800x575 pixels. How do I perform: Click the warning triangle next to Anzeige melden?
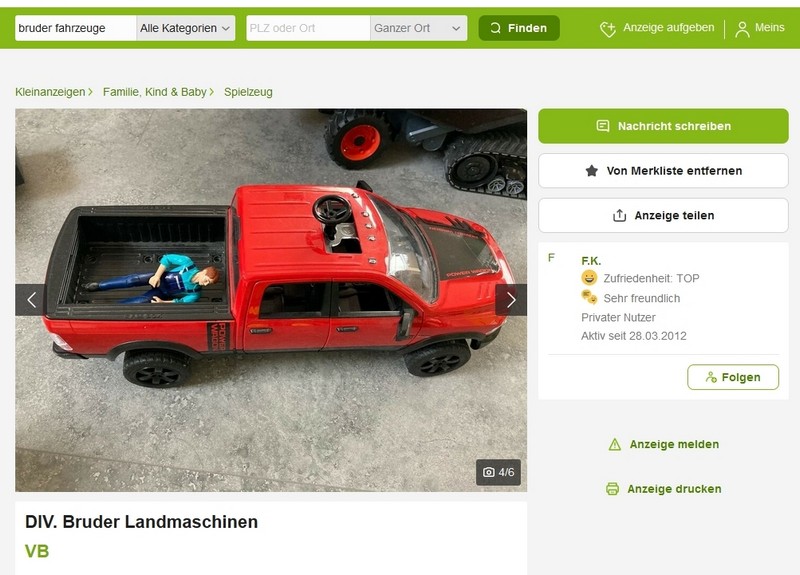coord(615,444)
